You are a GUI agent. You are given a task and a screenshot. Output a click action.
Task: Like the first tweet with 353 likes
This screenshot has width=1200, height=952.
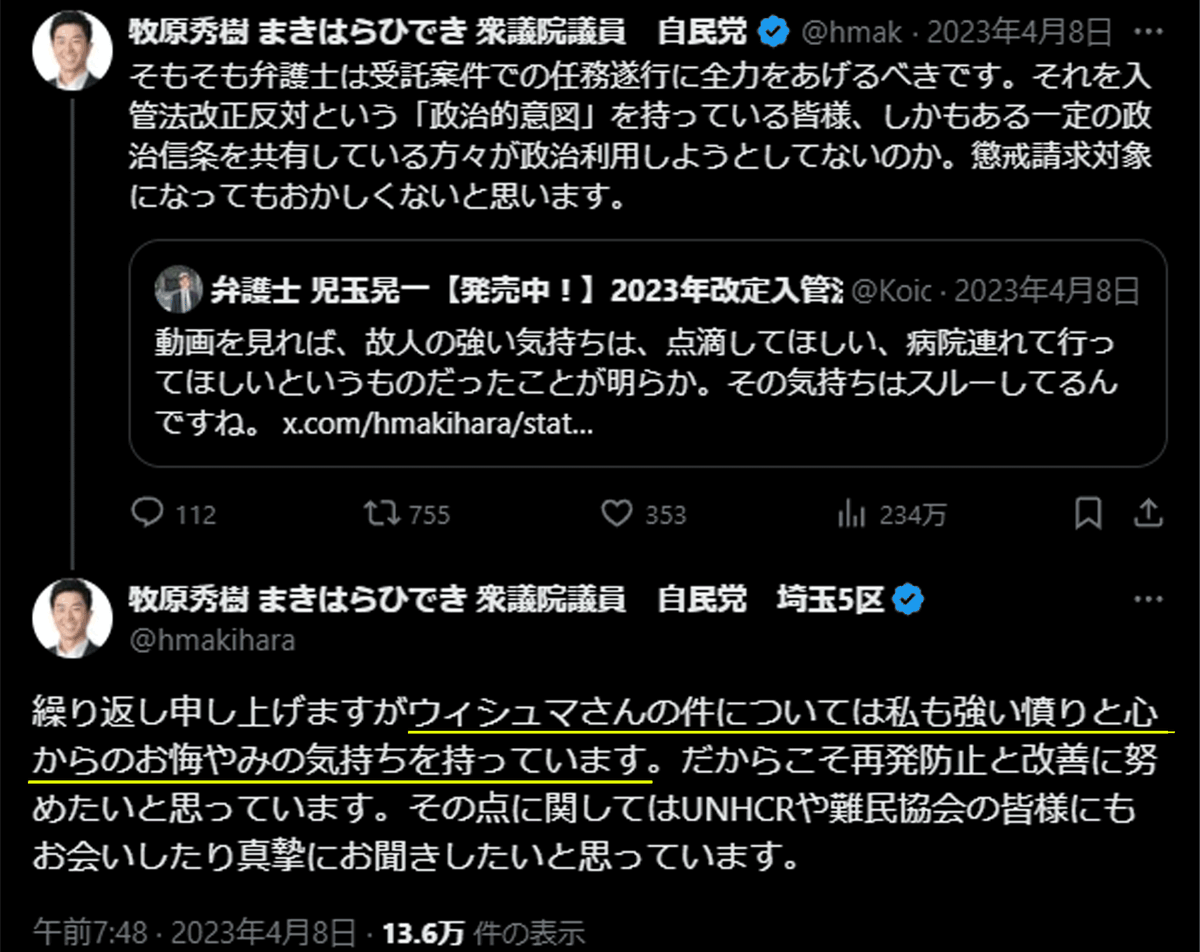[616, 514]
